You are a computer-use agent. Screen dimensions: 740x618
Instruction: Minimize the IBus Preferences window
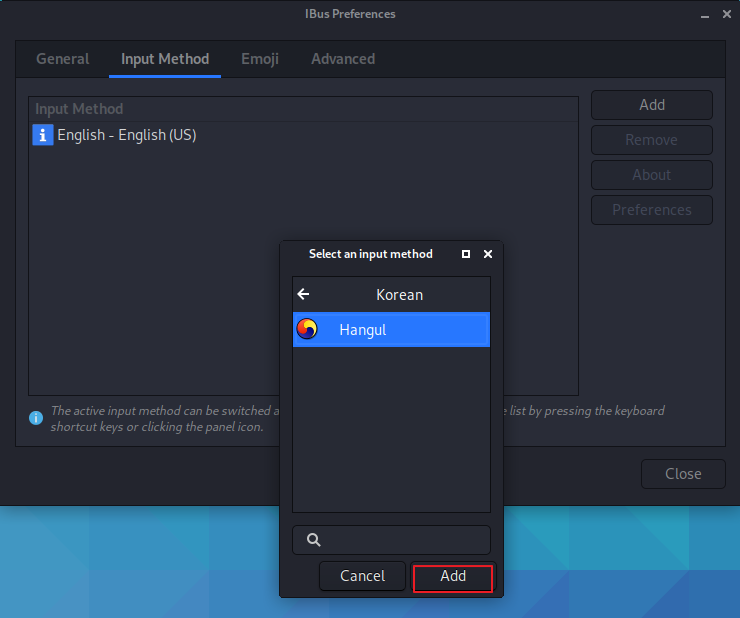(x=705, y=15)
